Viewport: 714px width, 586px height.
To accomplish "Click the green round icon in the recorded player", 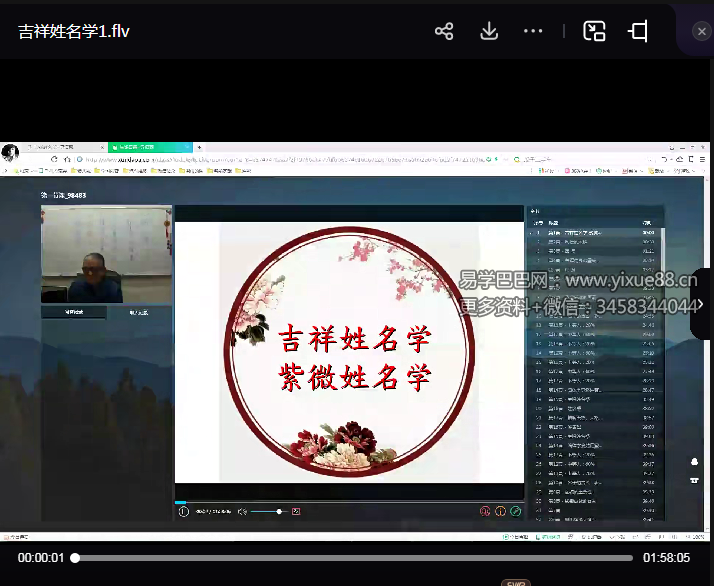I will [515, 511].
